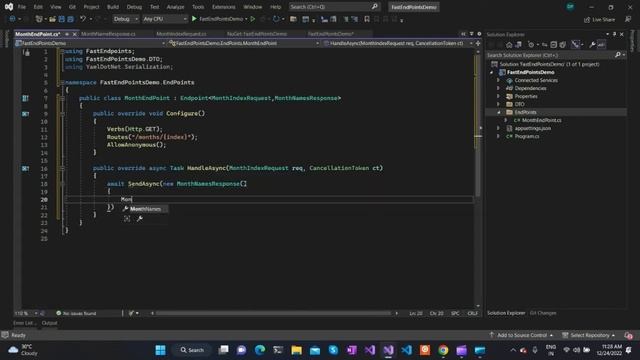This screenshot has width=640, height=360.
Task: Open Debug configuration dropdown
Action: click(126, 19)
